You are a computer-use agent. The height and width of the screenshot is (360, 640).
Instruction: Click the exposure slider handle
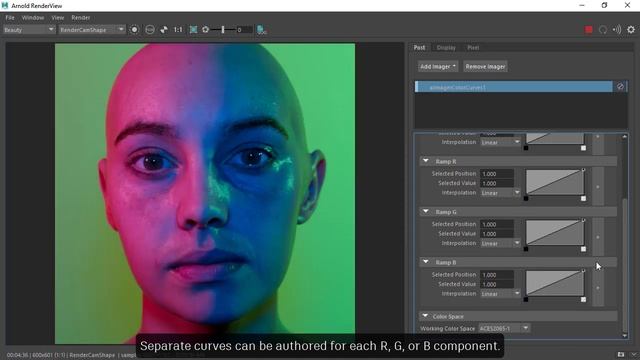[223, 30]
